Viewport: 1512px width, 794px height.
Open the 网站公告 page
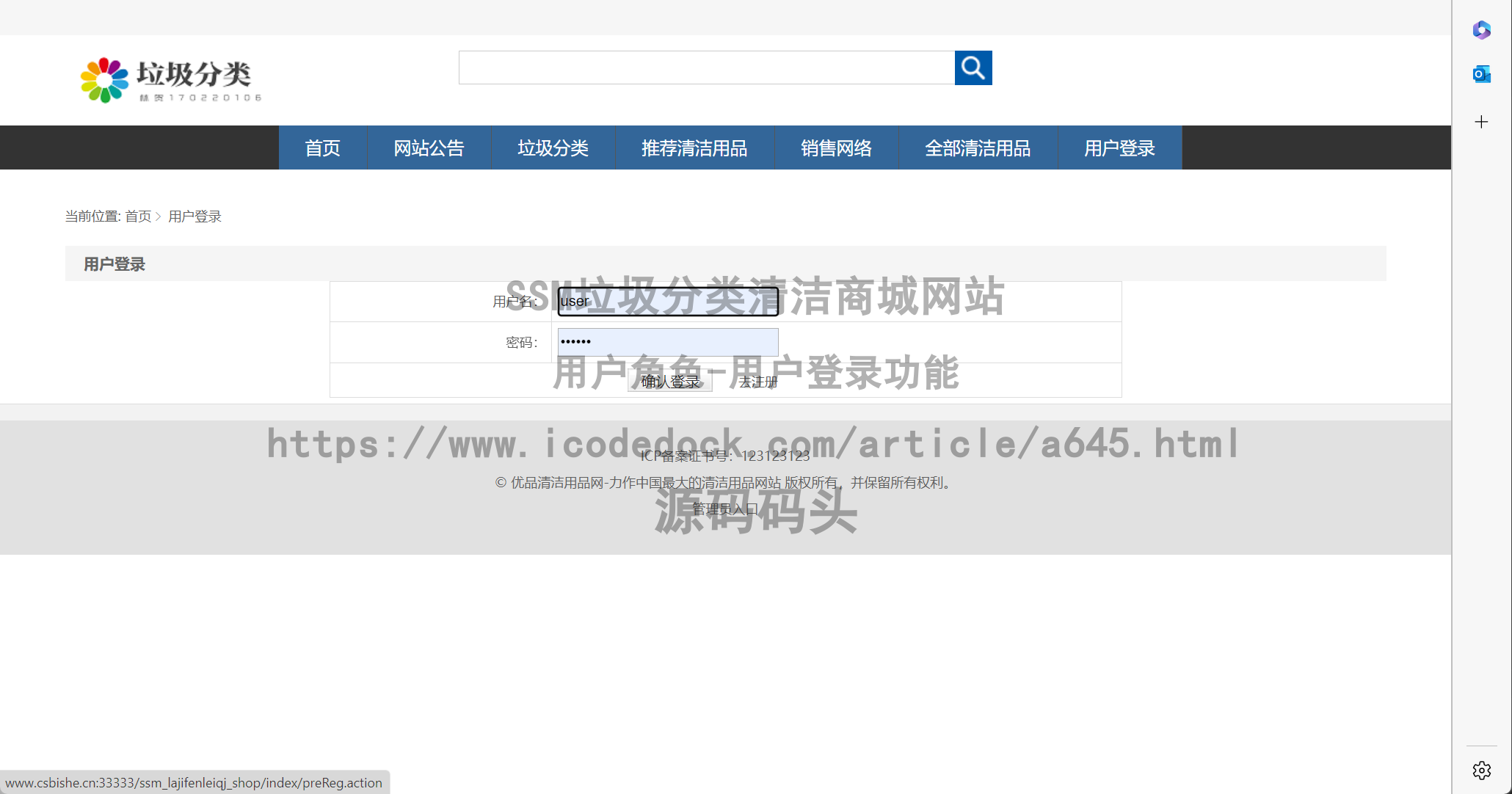click(429, 147)
